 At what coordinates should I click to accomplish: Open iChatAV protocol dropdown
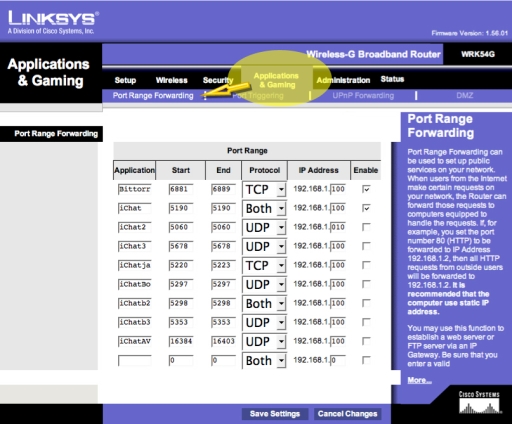point(264,341)
